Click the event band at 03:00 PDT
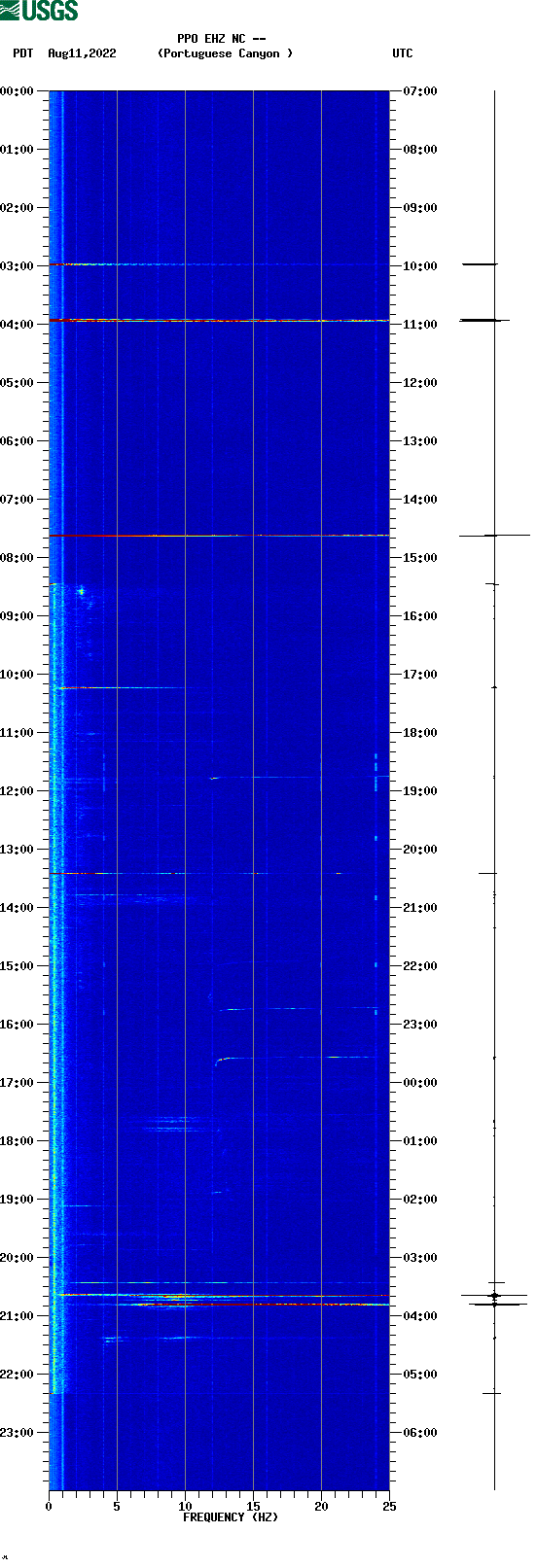This screenshot has width=537, height=1568. (x=219, y=264)
